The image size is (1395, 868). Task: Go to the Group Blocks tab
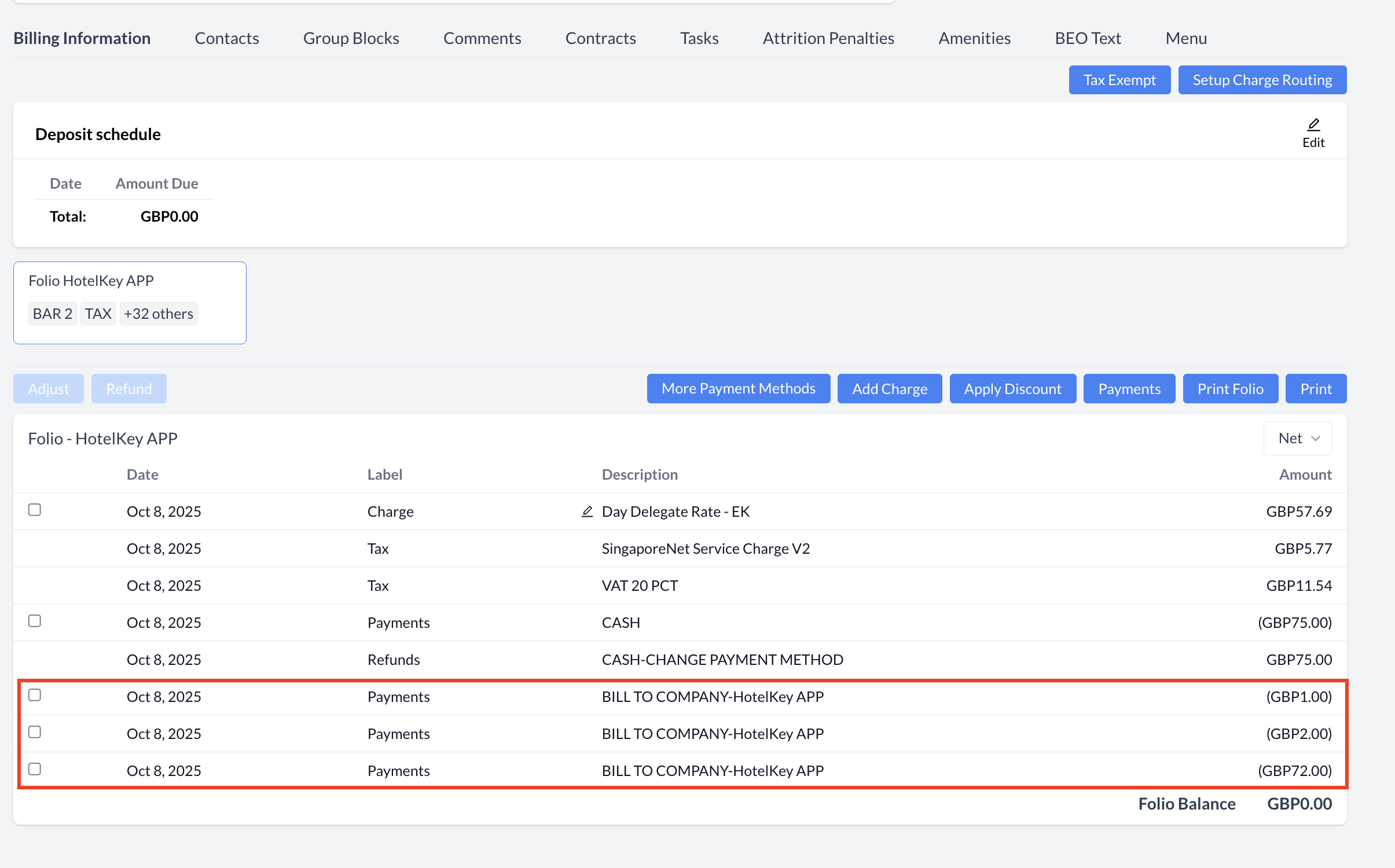(x=351, y=38)
